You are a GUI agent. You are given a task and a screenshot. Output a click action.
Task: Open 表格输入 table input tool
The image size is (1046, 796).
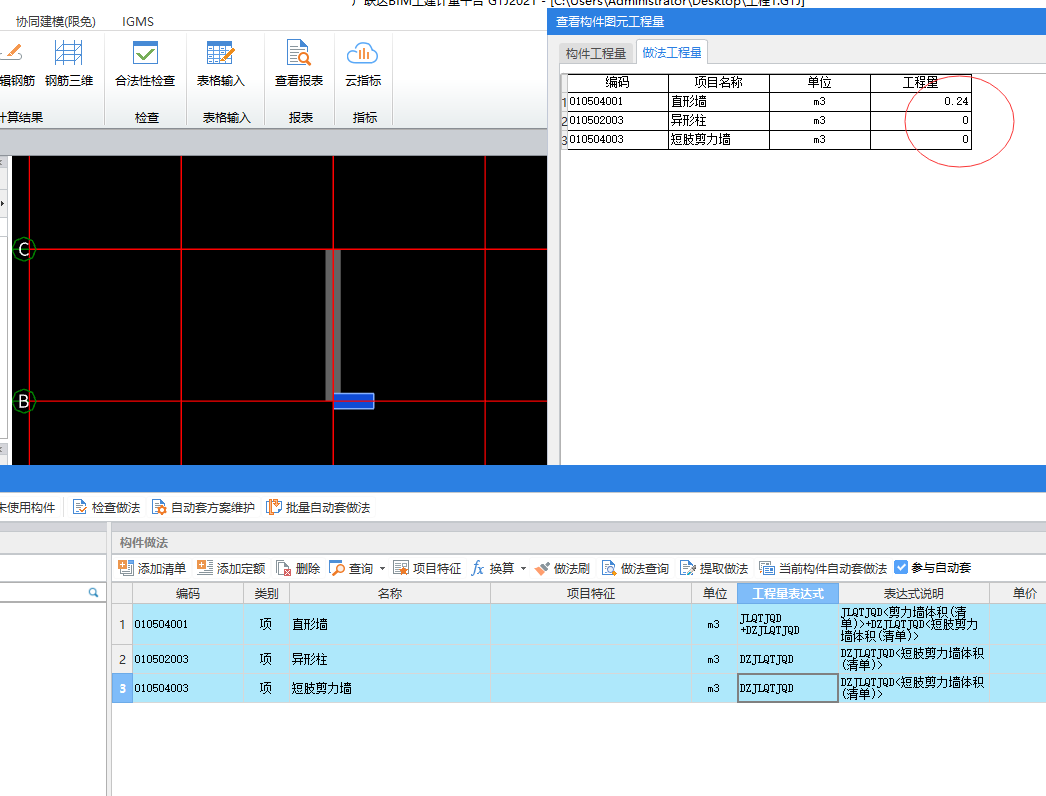(221, 63)
